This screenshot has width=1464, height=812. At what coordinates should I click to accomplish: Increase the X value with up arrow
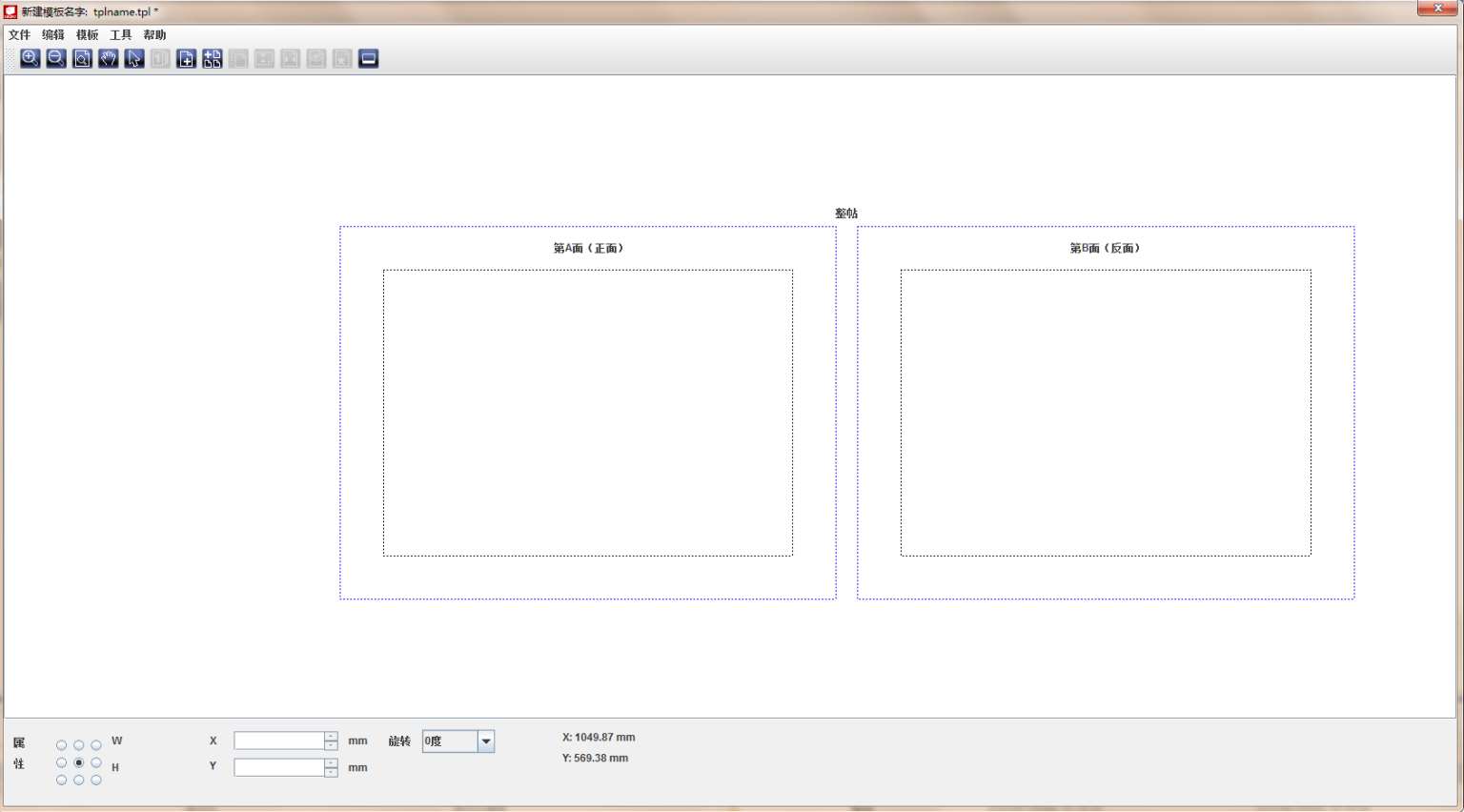tap(331, 737)
